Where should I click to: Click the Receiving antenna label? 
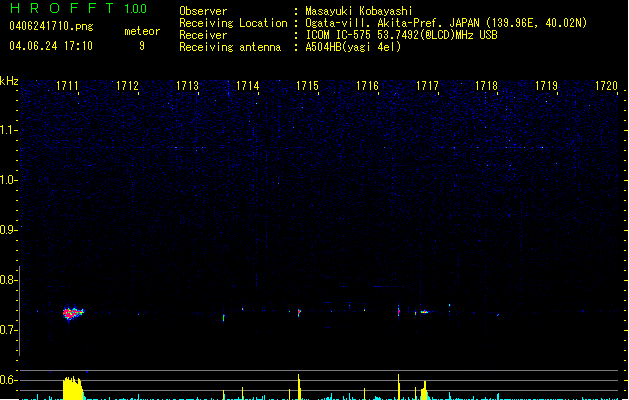coord(230,47)
